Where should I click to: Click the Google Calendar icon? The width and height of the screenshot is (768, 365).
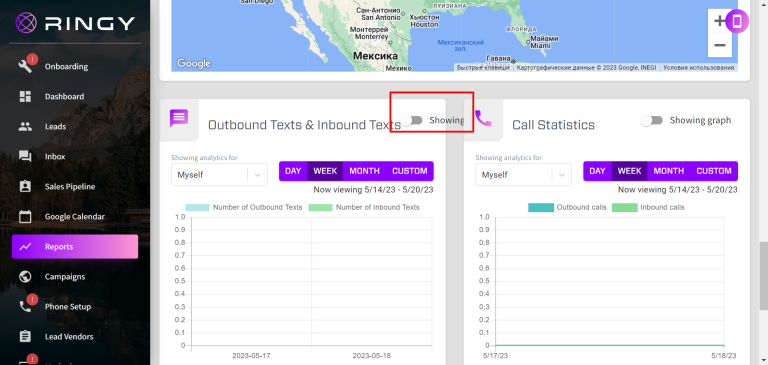click(25, 216)
